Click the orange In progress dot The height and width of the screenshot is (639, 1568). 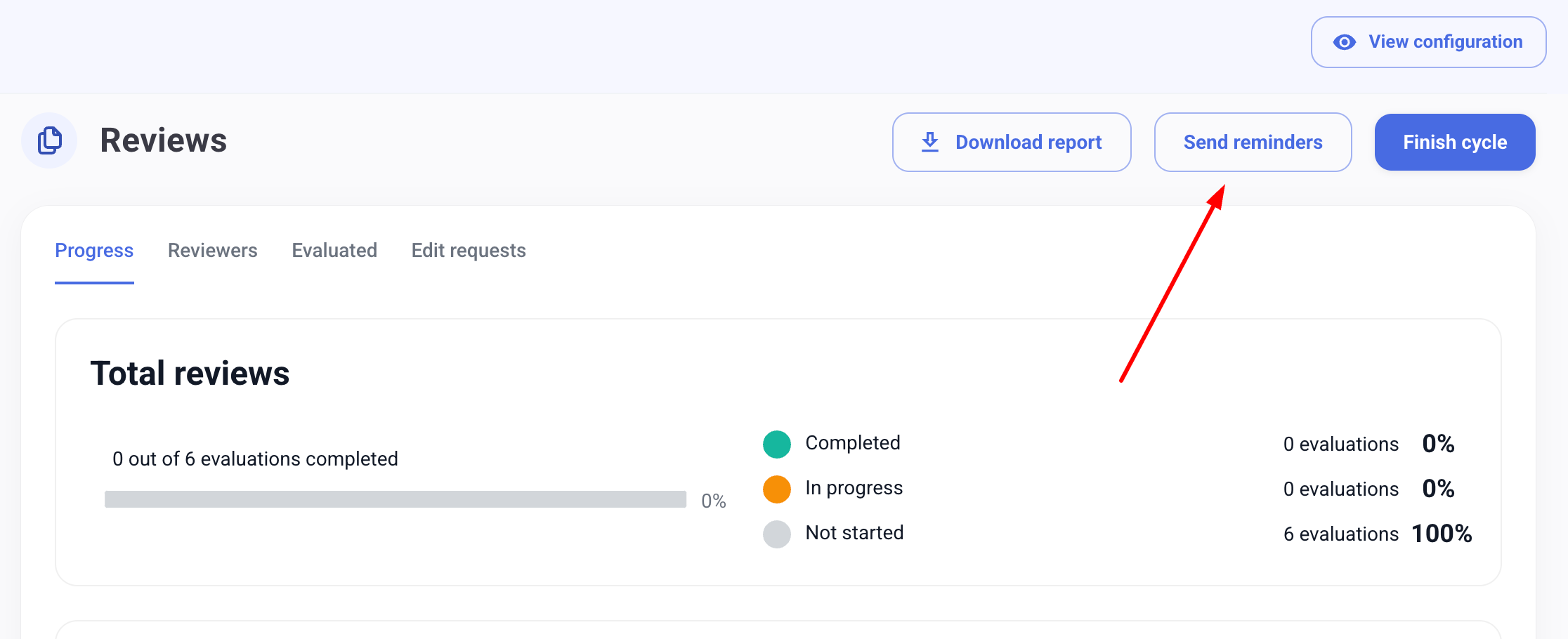[x=776, y=489]
